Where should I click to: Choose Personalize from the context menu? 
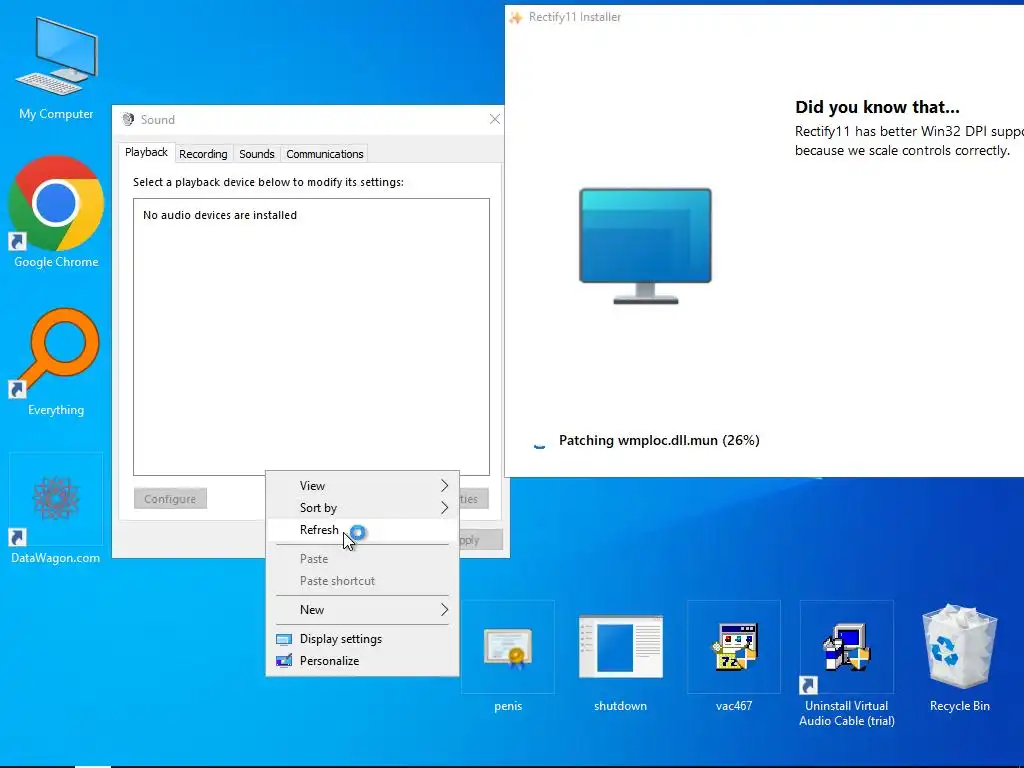[x=362, y=661]
